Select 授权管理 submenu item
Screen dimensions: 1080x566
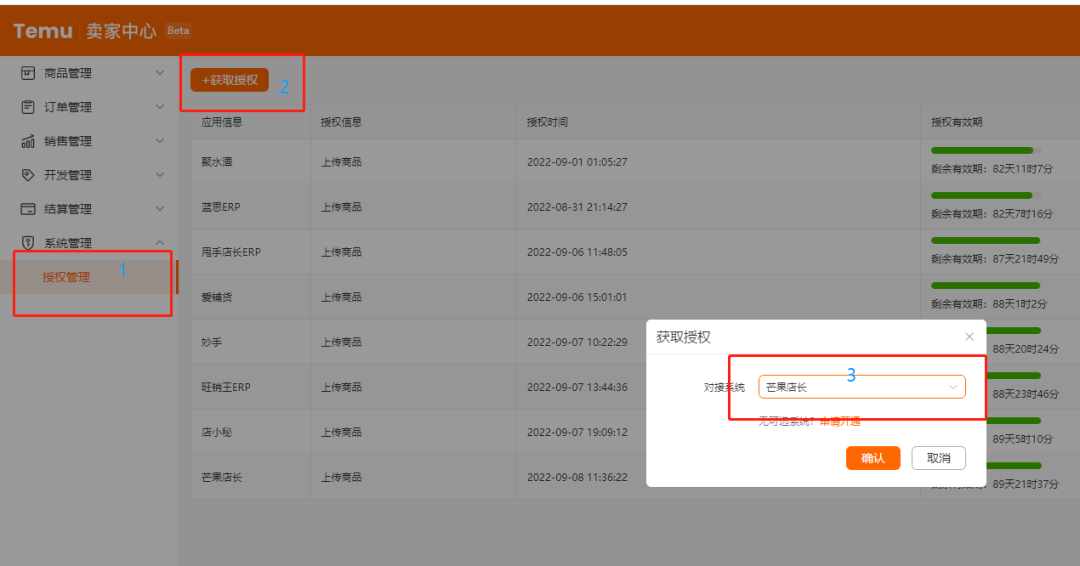[66, 277]
